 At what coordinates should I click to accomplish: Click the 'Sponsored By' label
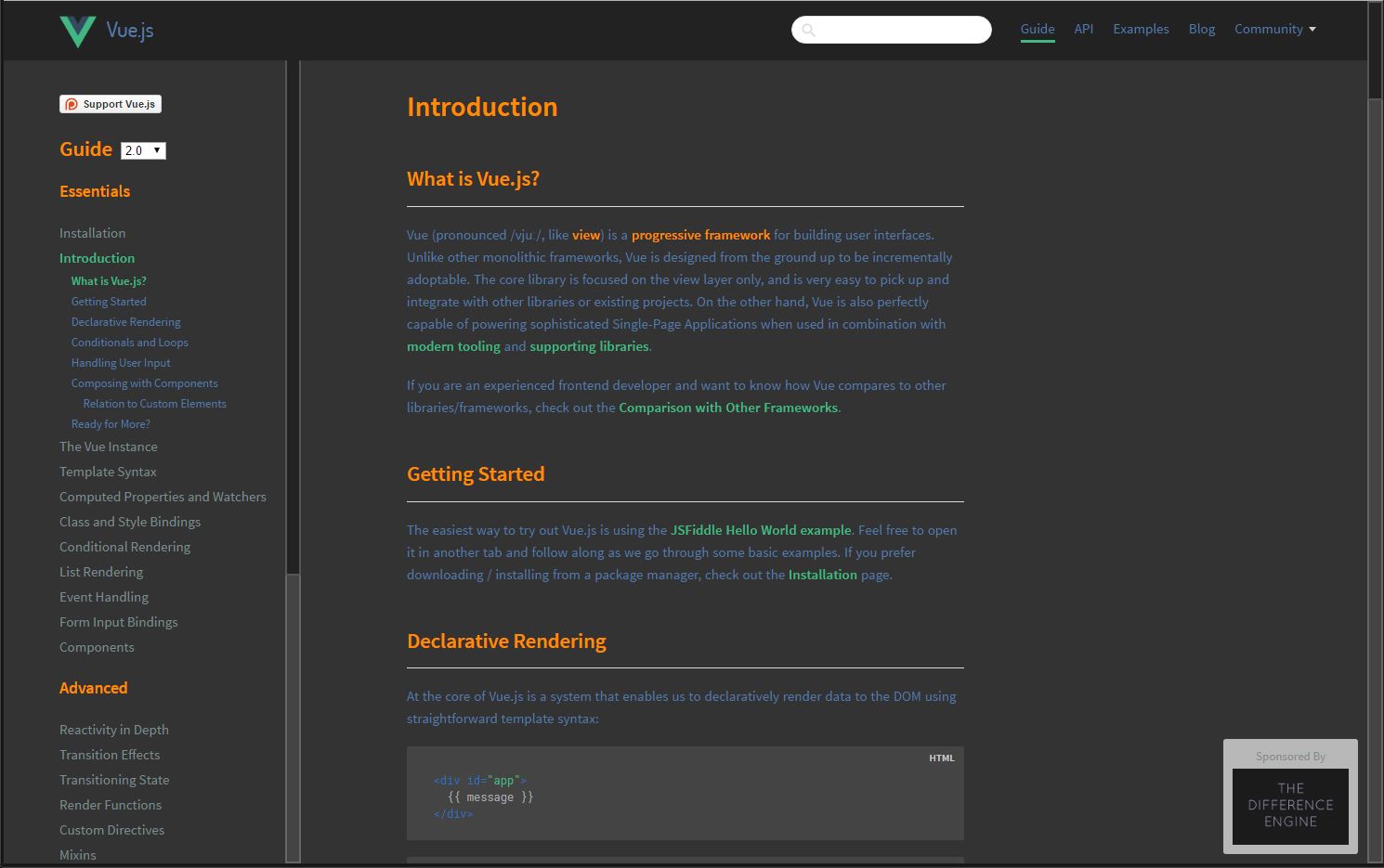click(1290, 757)
